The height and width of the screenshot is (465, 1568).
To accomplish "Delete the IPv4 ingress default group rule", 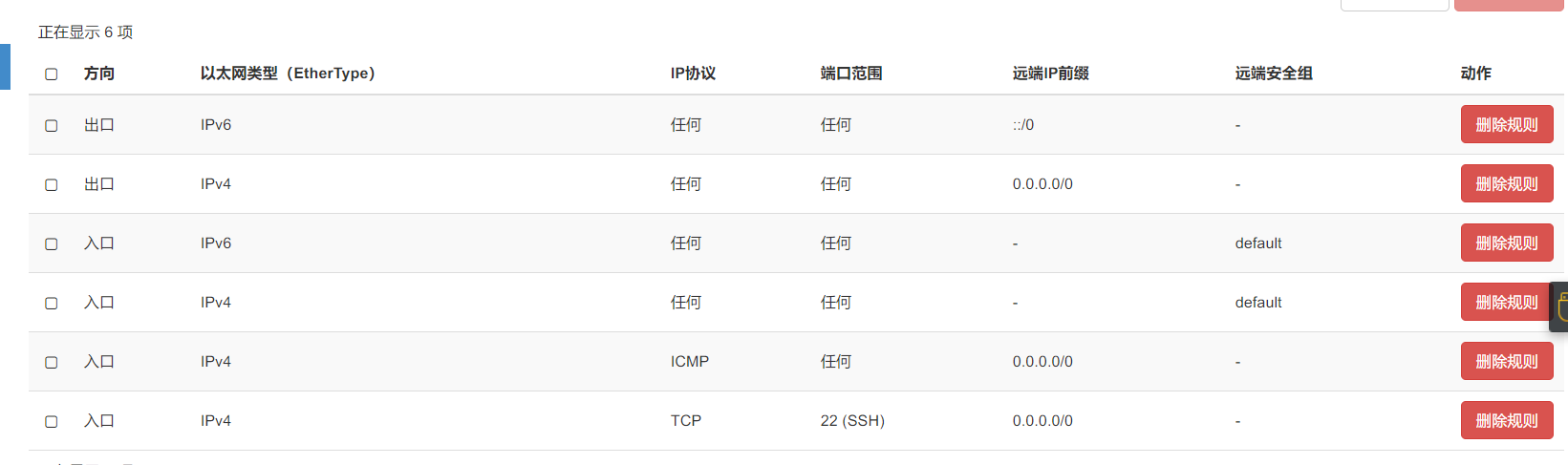I will click(x=1505, y=303).
